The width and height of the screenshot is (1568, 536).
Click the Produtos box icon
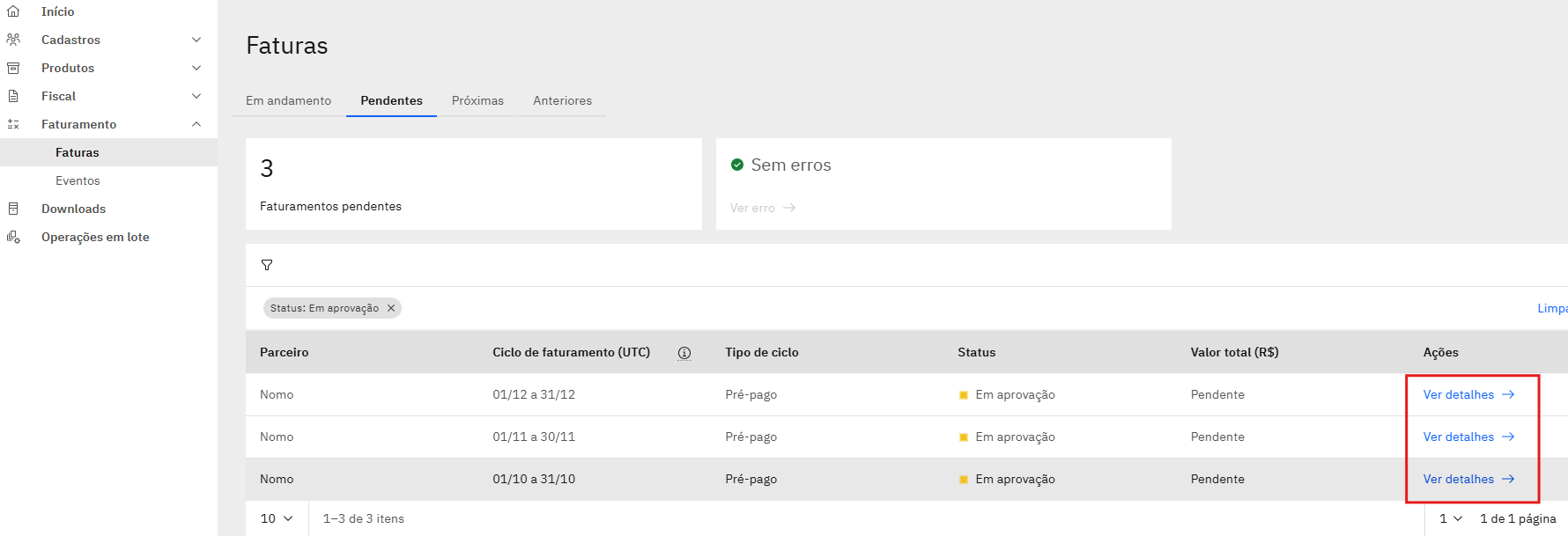(x=13, y=68)
